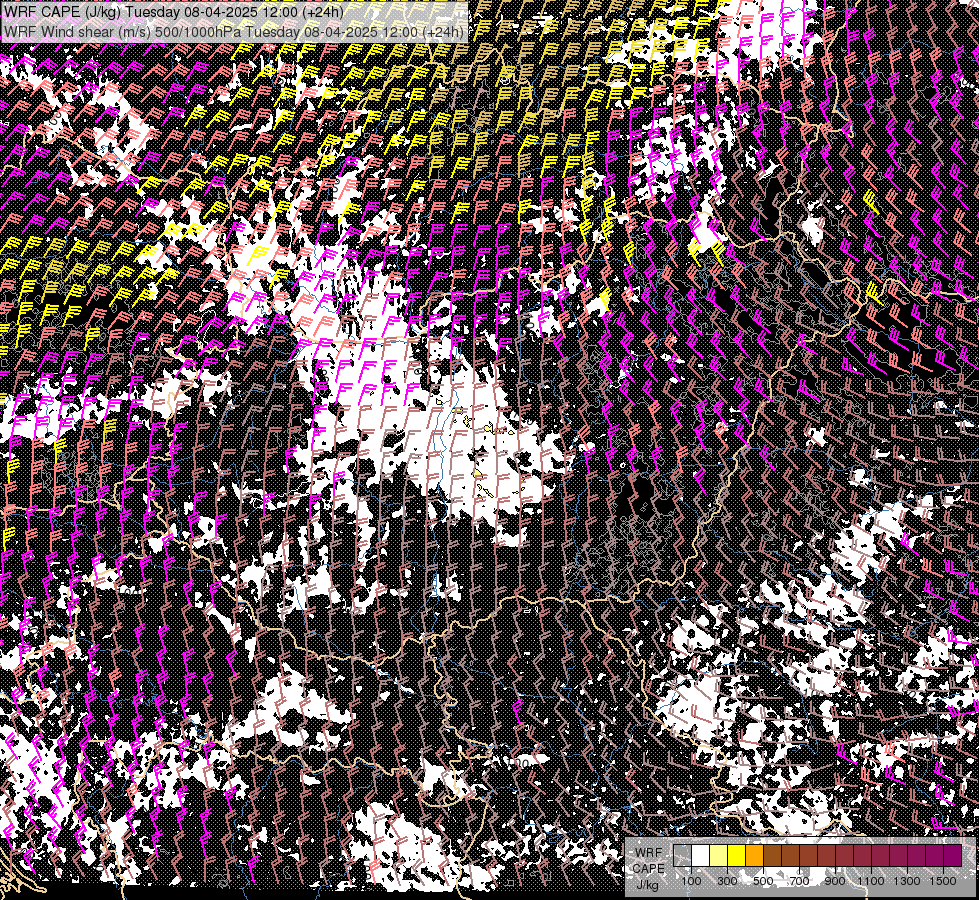Click the legend value 300
The height and width of the screenshot is (900, 979).
pyautogui.click(x=727, y=881)
